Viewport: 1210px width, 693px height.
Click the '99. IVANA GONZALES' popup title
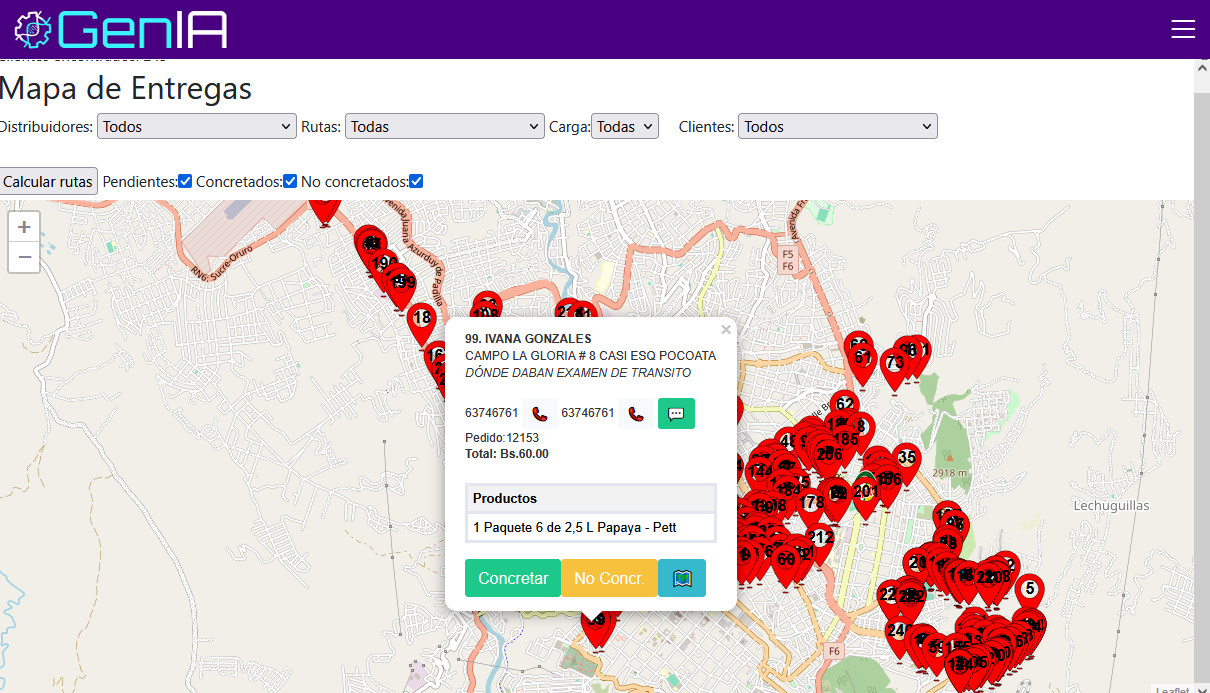point(528,339)
